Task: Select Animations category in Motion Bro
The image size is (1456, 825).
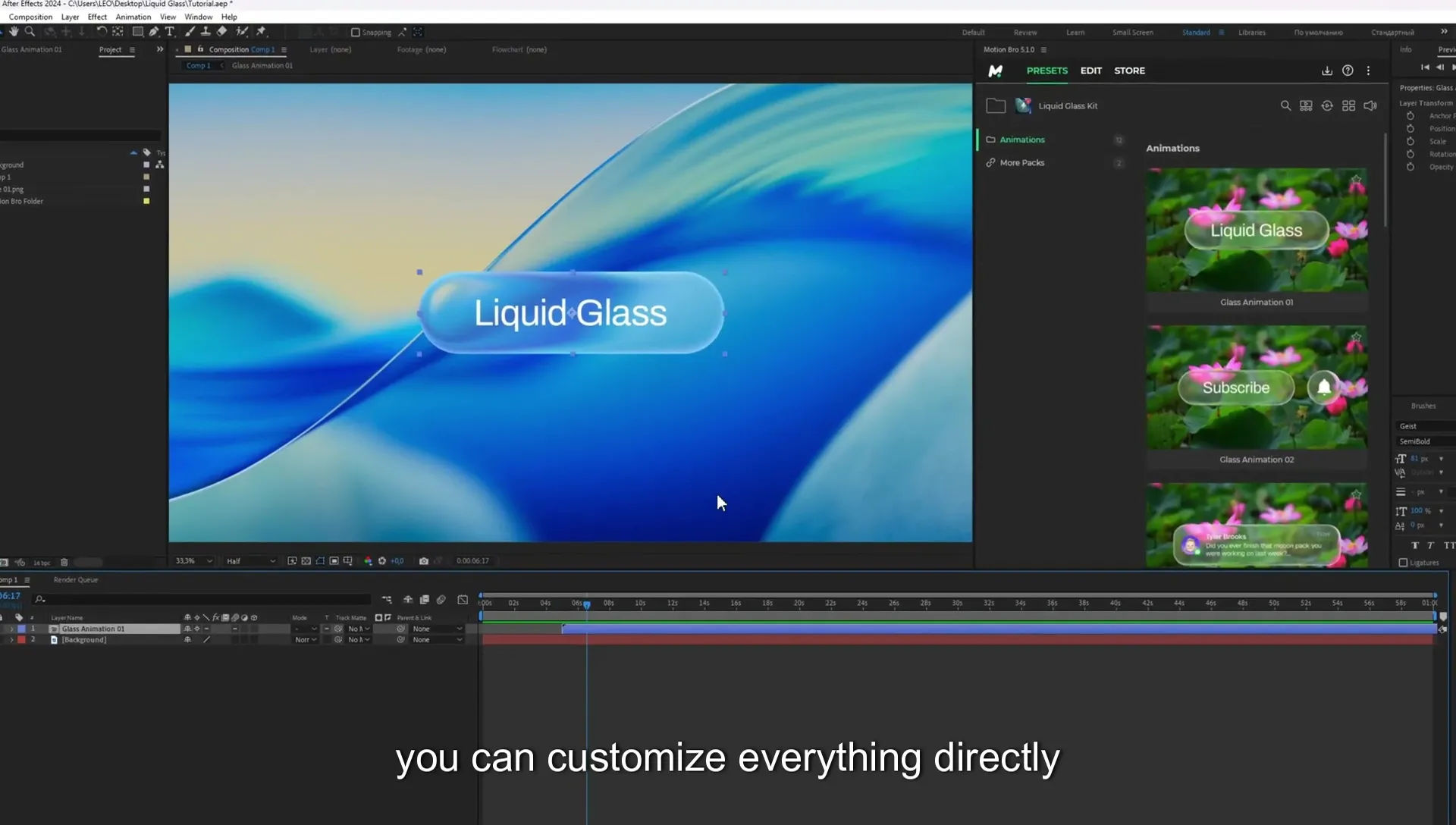Action: [1021, 140]
